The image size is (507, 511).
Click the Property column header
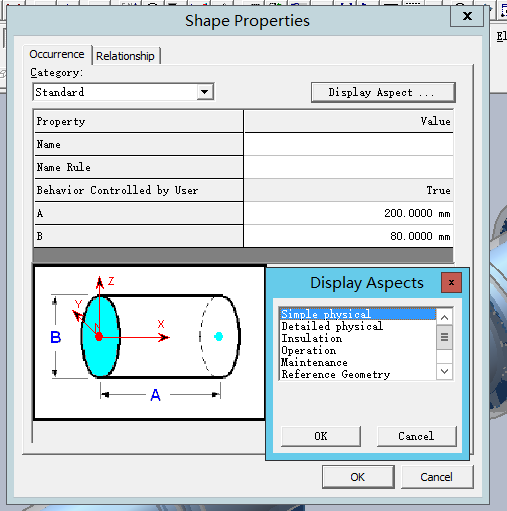click(x=139, y=121)
